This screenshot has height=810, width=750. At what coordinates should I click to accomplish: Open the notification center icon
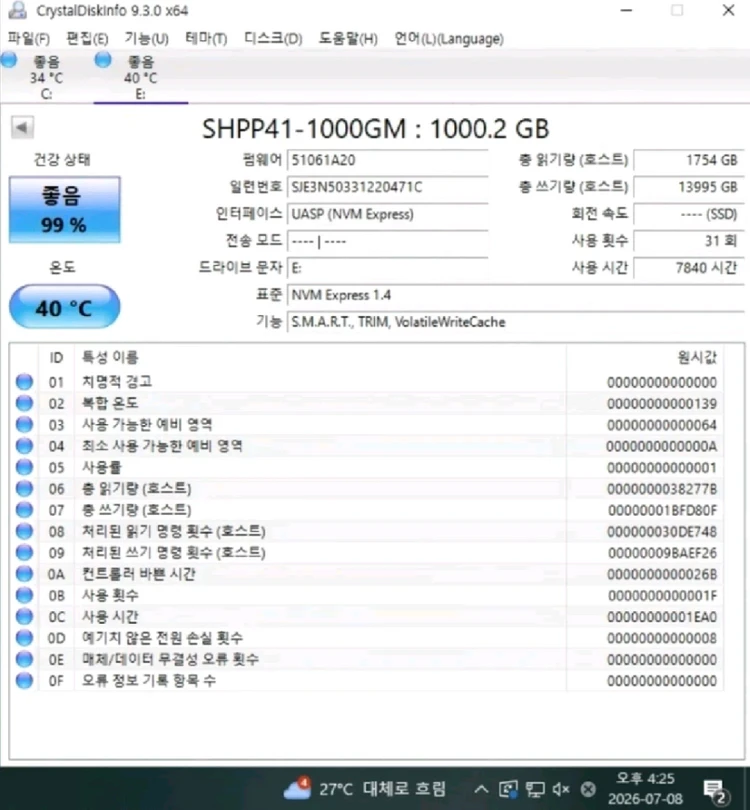tap(716, 790)
